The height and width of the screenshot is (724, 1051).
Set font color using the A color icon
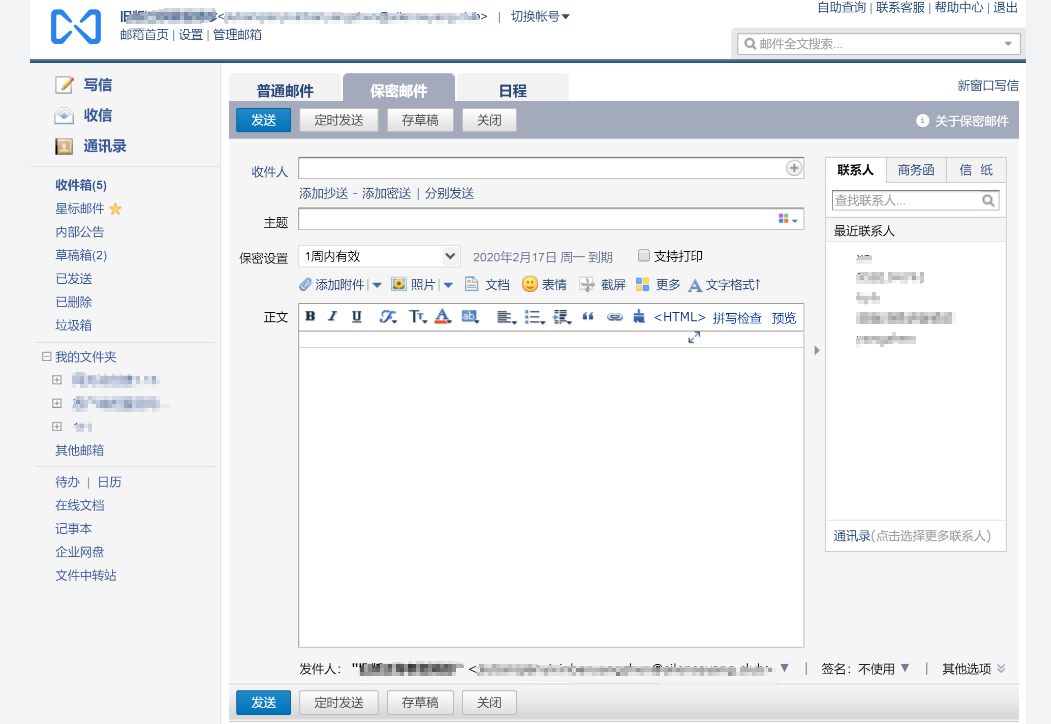coord(443,316)
